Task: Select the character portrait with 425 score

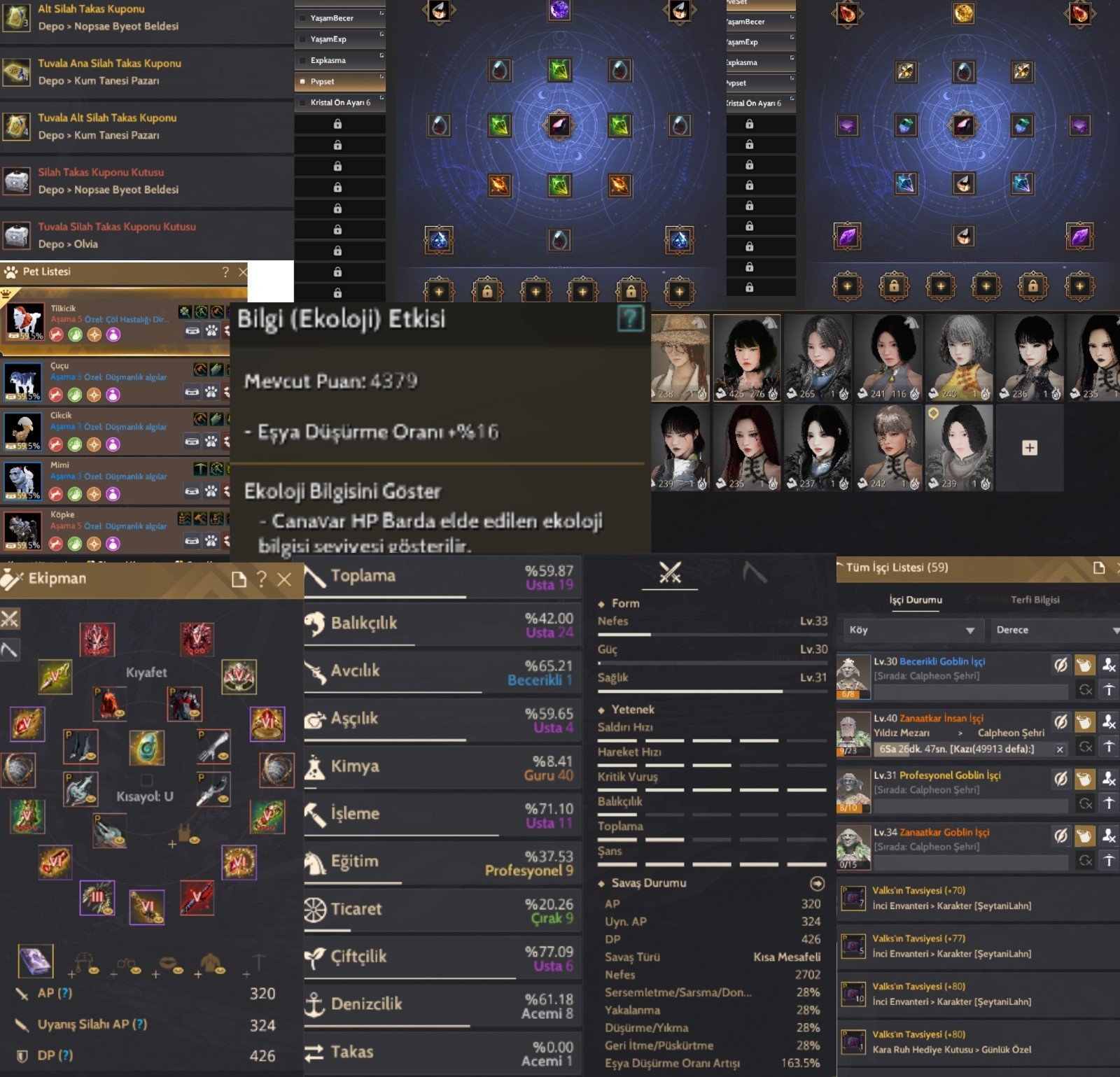Action: coord(746,358)
